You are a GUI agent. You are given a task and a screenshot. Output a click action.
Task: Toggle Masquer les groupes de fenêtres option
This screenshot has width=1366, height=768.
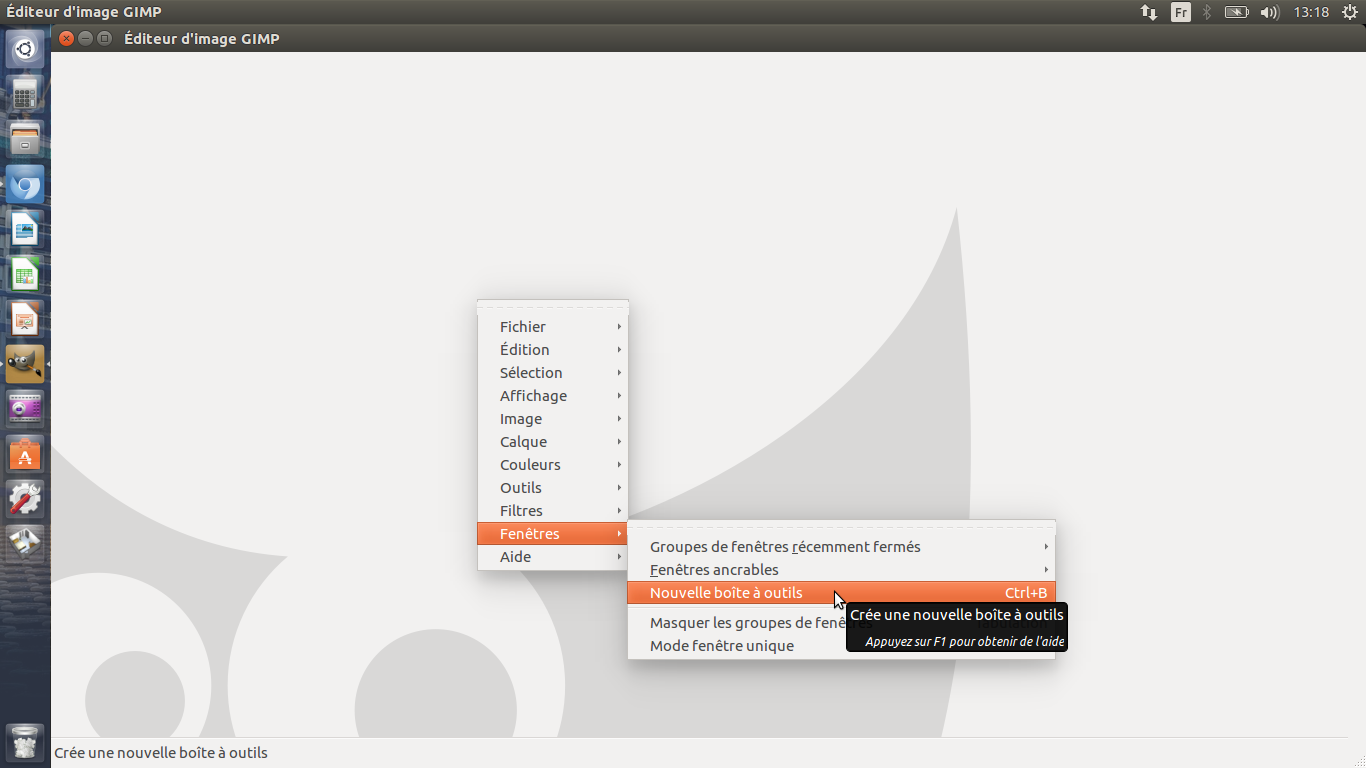[842, 623]
